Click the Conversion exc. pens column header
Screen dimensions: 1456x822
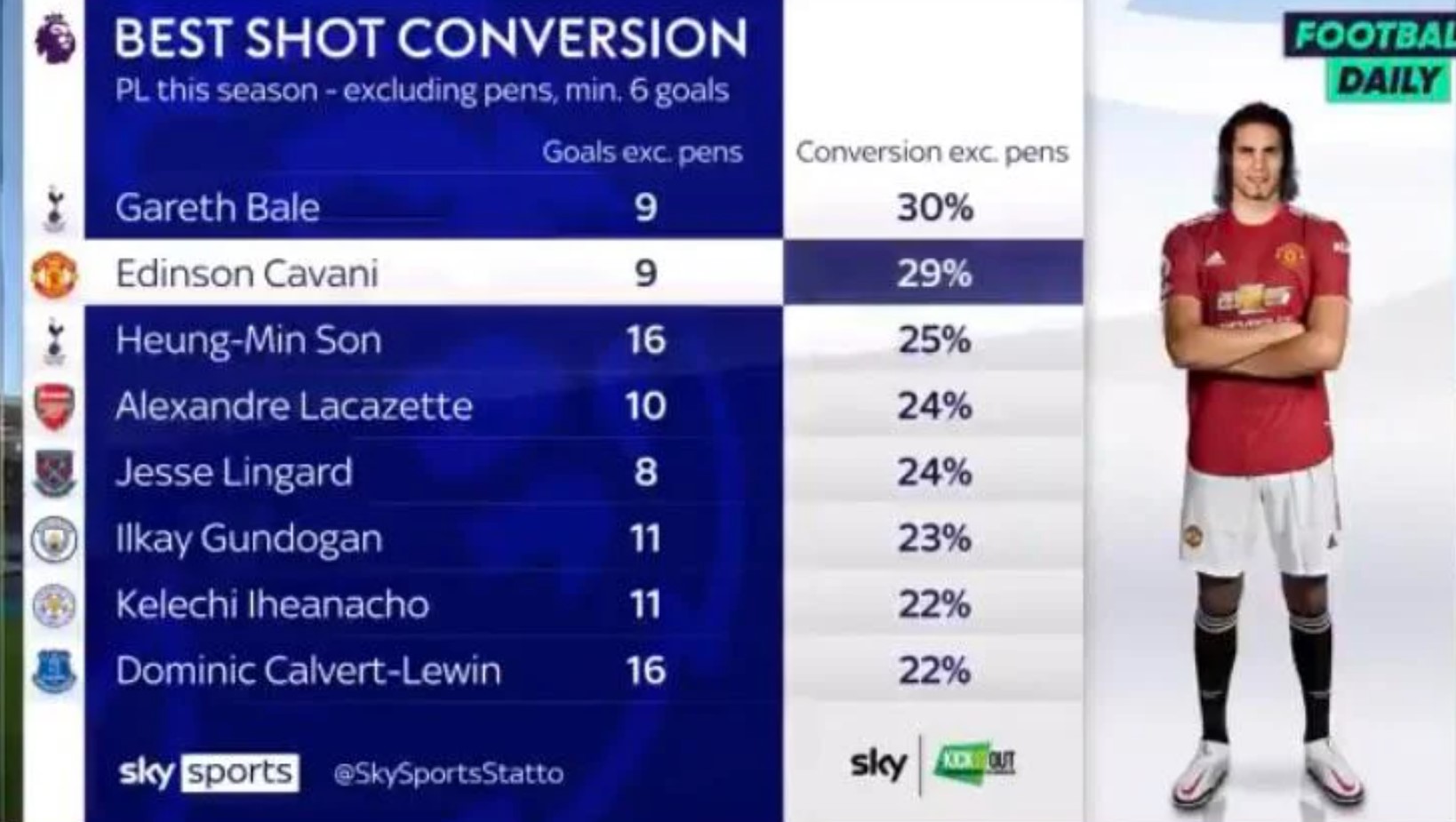(x=932, y=152)
